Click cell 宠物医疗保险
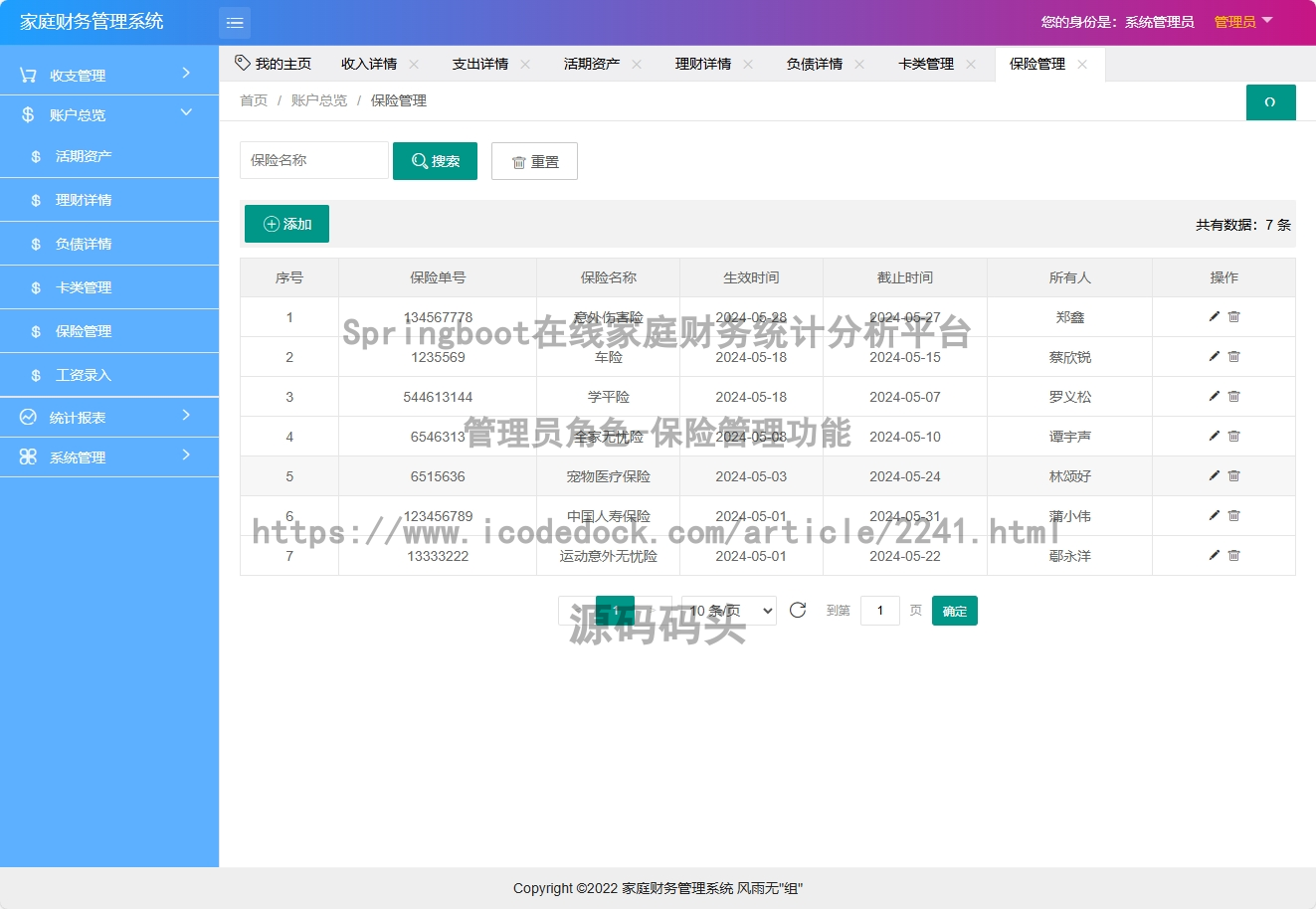 609,476
